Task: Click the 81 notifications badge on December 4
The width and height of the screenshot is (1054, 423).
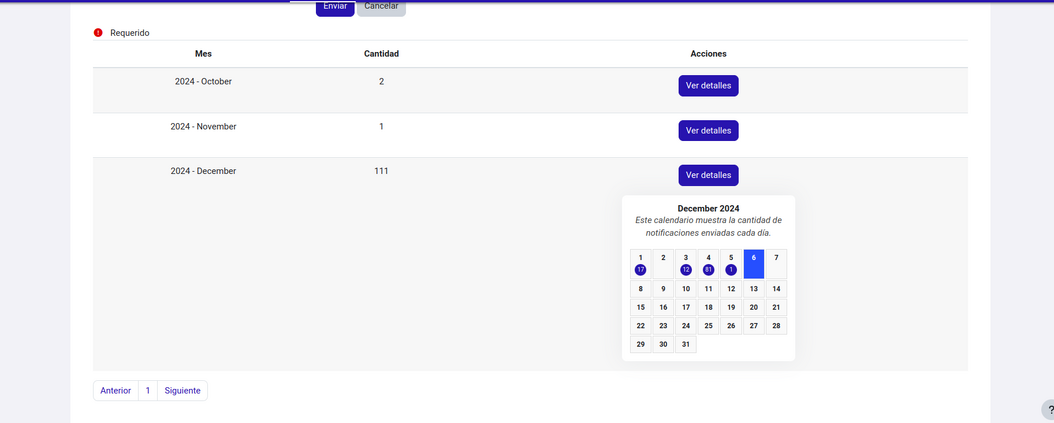Action: (708, 270)
